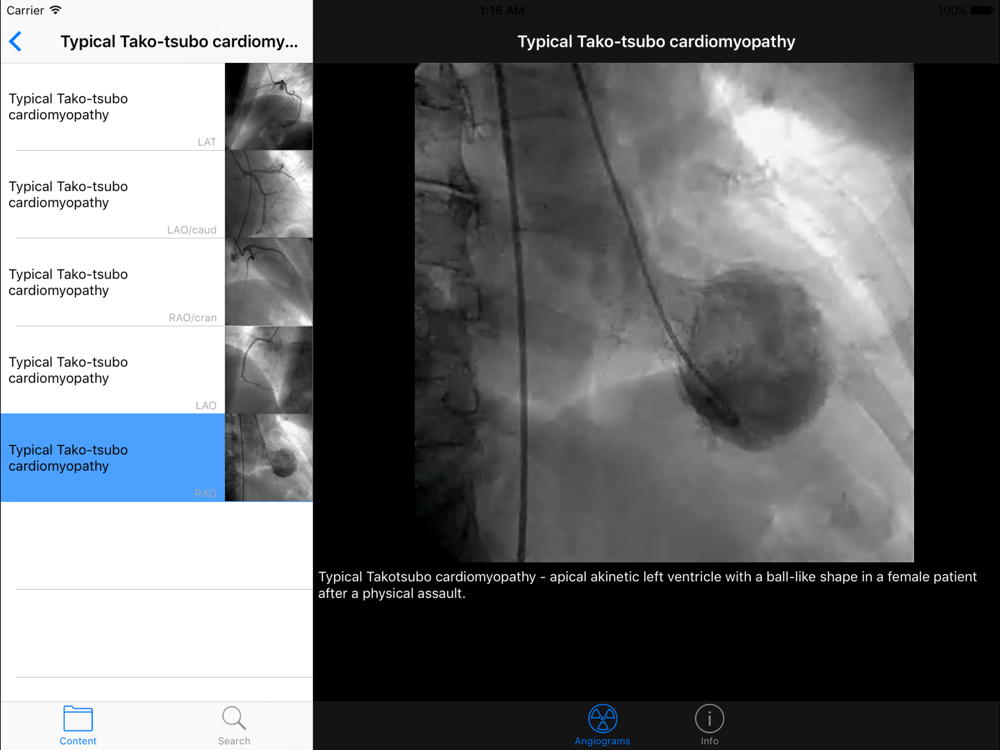
Task: Select the RAO/cran Tako-tsubo list row
Action: click(x=112, y=282)
